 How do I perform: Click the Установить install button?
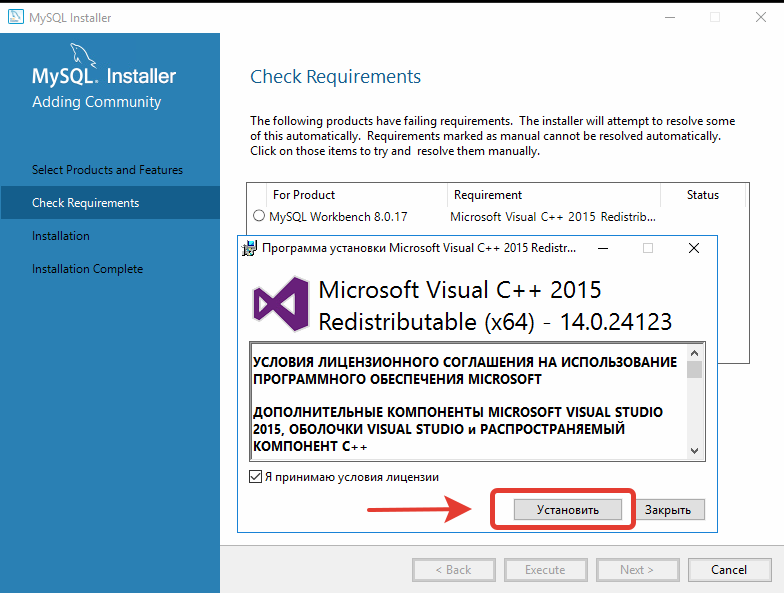pyautogui.click(x=568, y=510)
